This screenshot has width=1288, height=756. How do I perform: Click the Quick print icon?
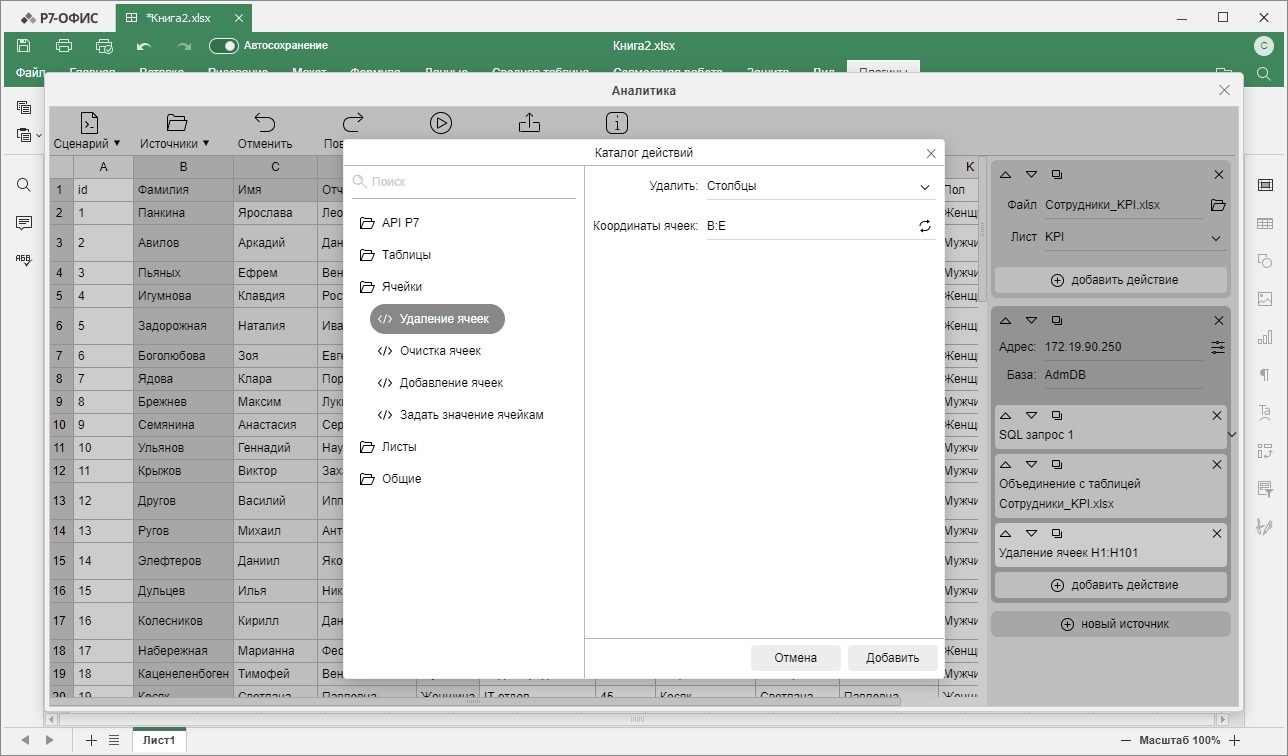104,46
